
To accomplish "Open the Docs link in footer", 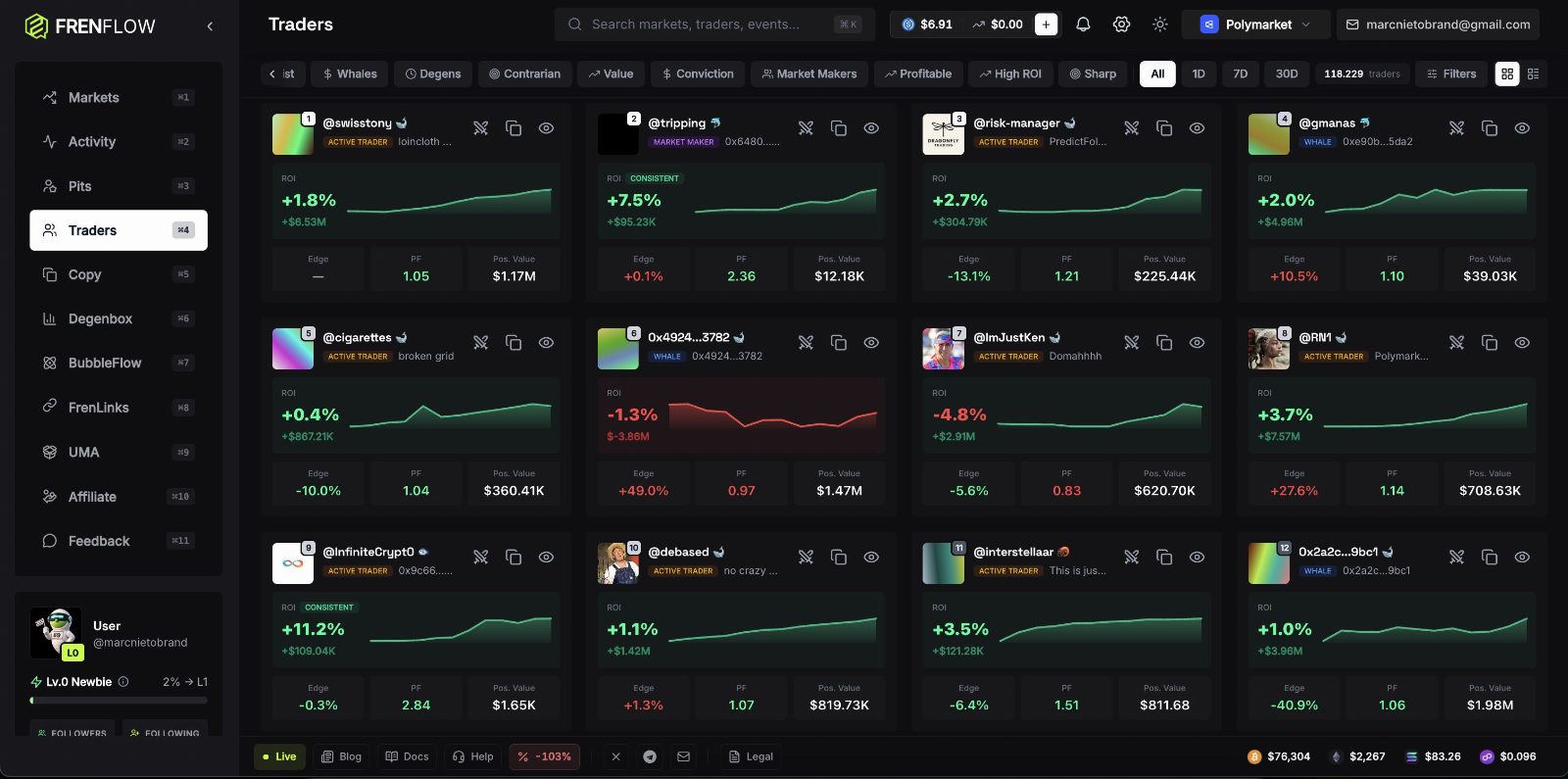I will click(407, 756).
